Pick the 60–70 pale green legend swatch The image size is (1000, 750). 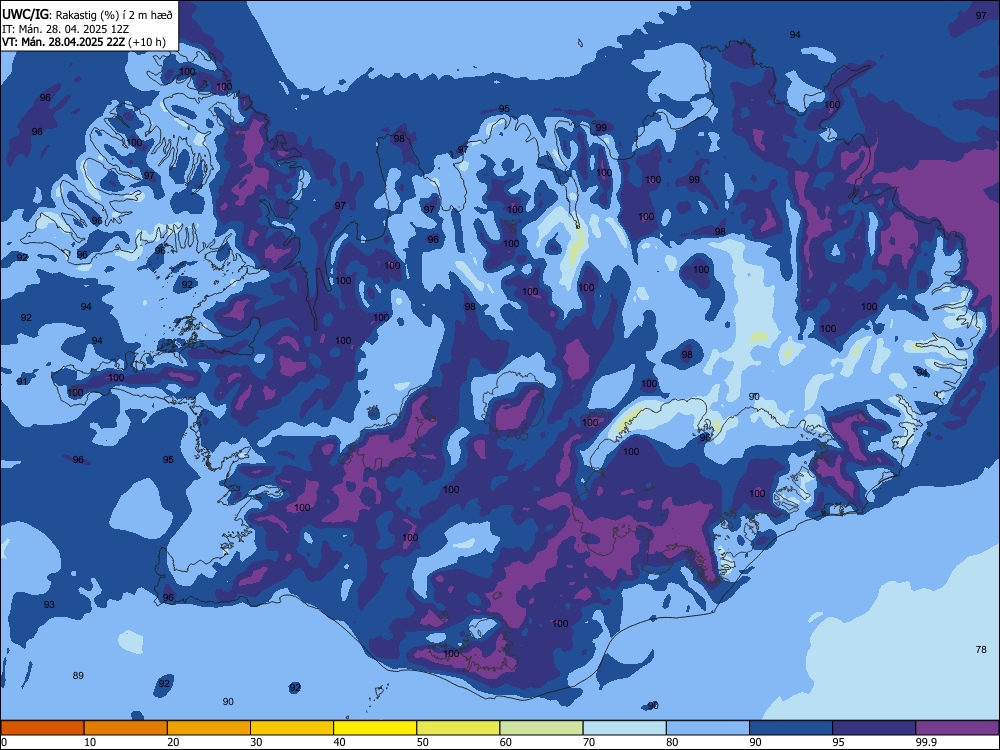[541, 728]
